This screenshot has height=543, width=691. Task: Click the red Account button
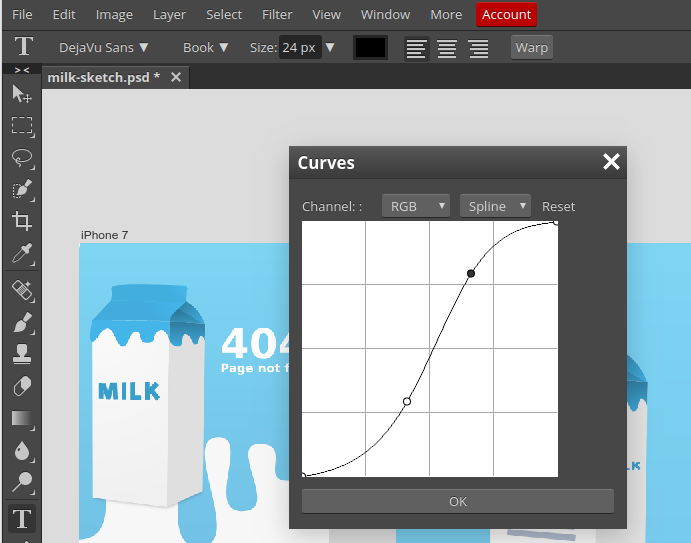506,15
